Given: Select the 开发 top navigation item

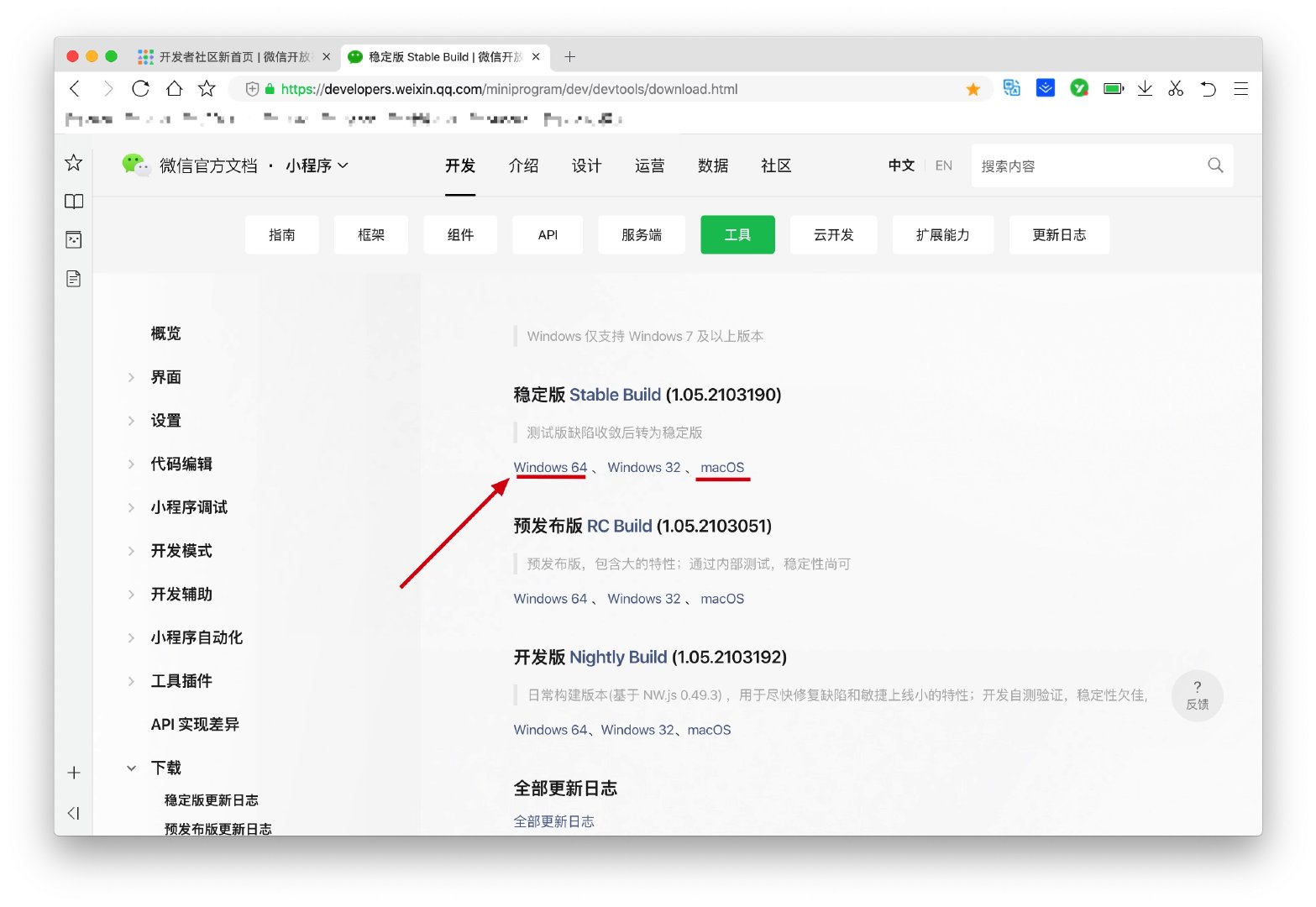Looking at the screenshot, I should point(460,165).
